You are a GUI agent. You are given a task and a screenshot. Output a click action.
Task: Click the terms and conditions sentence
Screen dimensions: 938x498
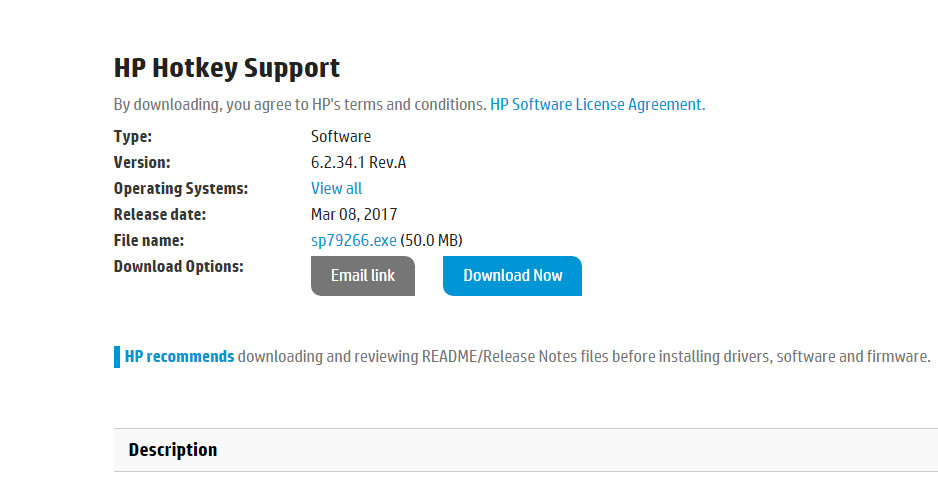[300, 105]
